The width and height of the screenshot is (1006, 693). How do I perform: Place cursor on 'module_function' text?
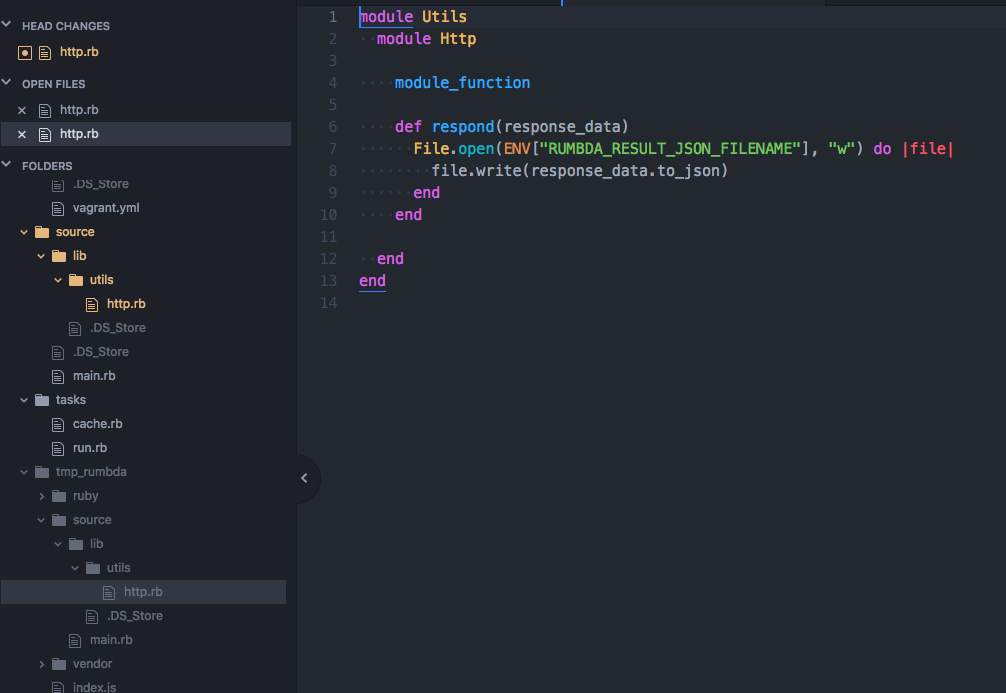coord(463,83)
